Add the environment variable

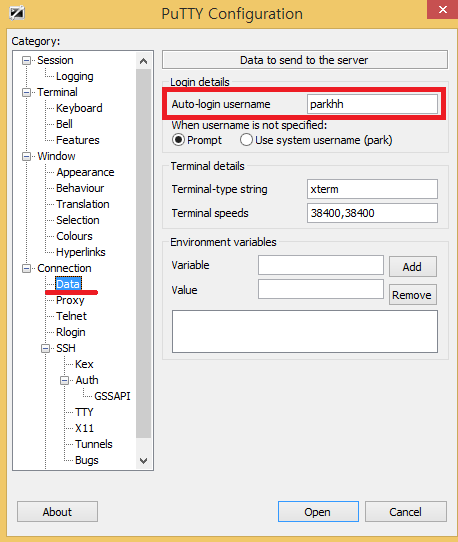point(413,267)
